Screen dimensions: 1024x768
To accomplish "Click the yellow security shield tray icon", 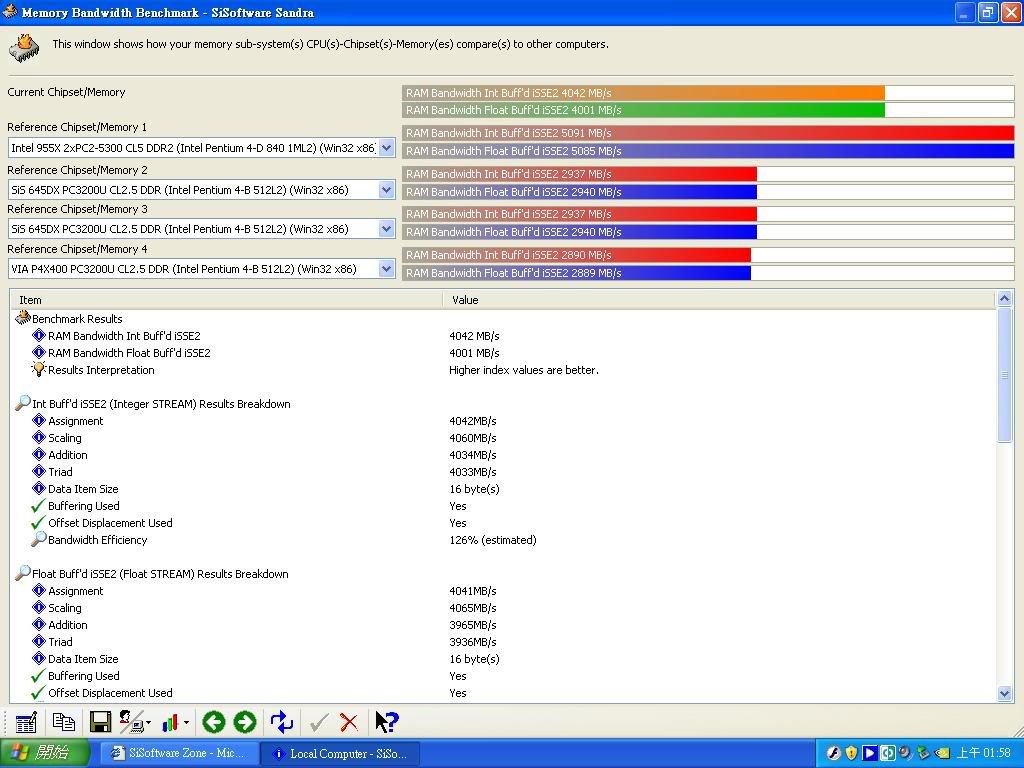I will pos(851,753).
